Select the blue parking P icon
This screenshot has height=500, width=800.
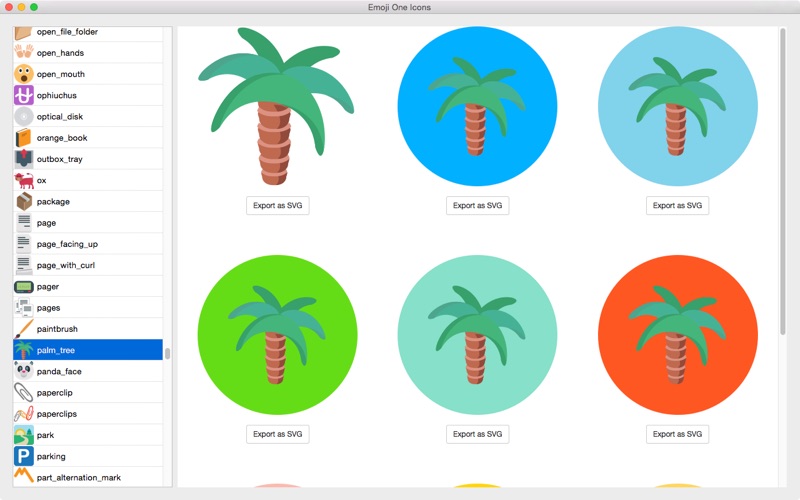(23, 457)
